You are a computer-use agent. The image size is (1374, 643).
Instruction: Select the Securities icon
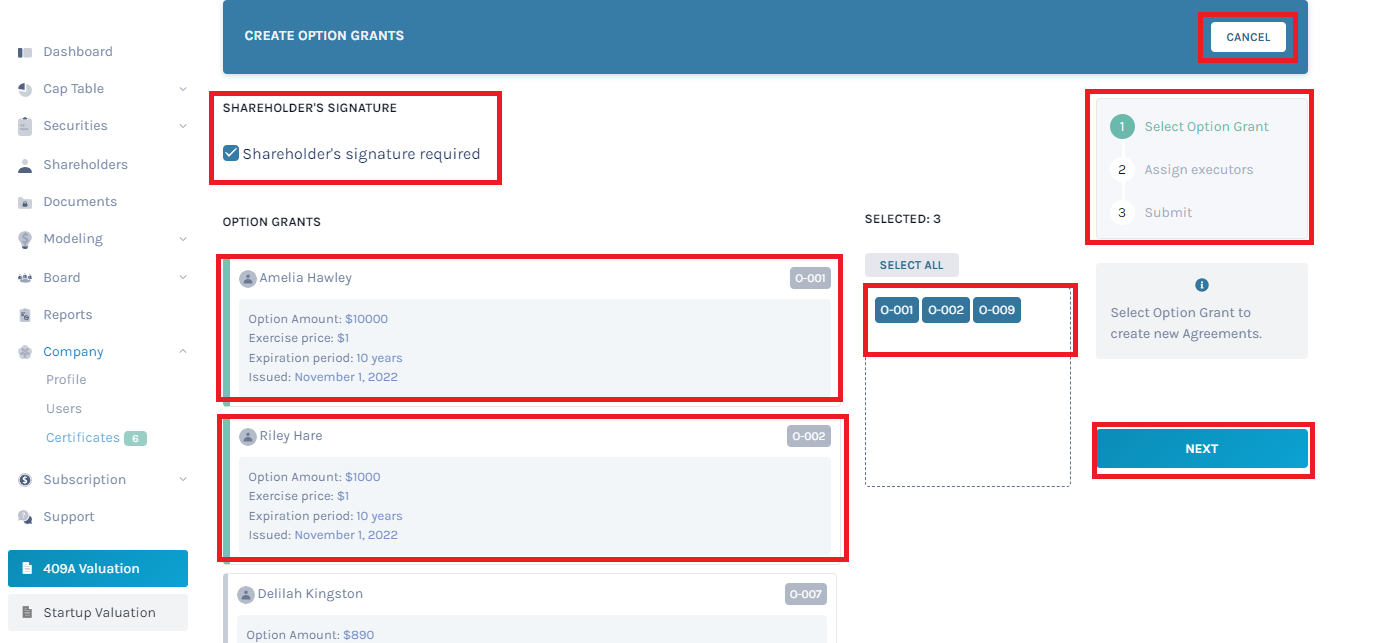[22, 125]
